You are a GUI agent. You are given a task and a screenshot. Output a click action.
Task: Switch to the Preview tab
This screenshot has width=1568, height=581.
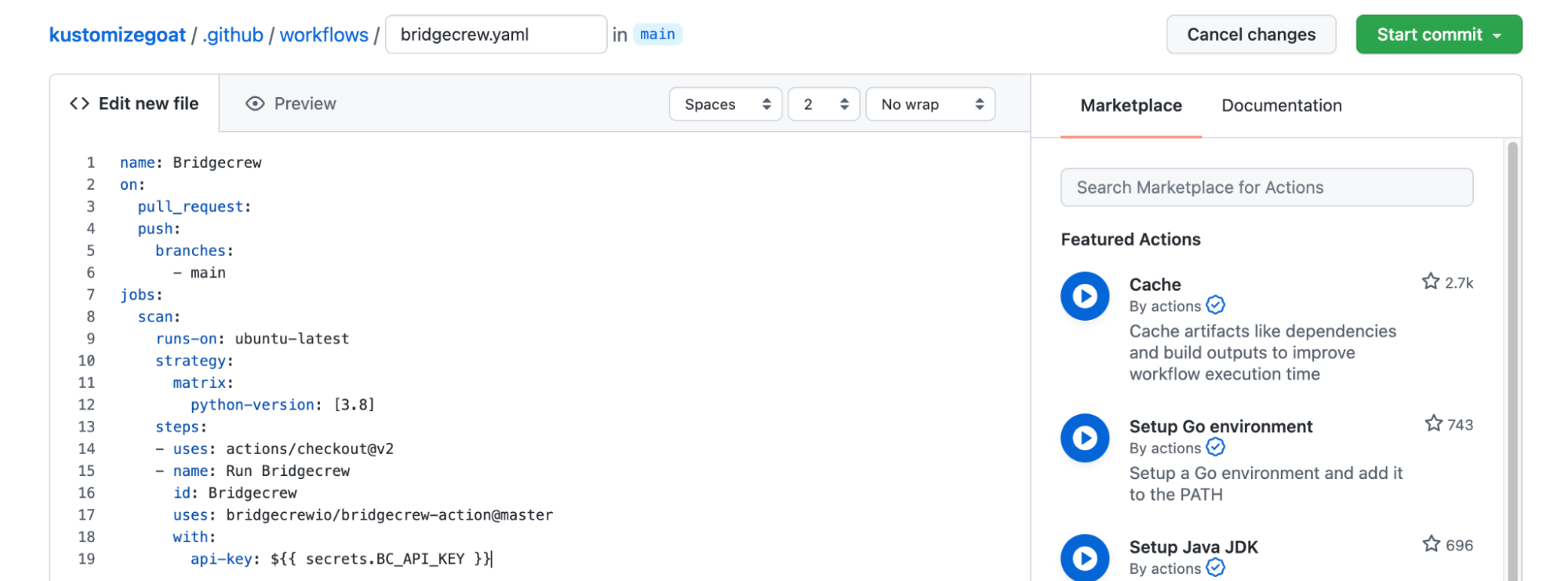coord(291,103)
